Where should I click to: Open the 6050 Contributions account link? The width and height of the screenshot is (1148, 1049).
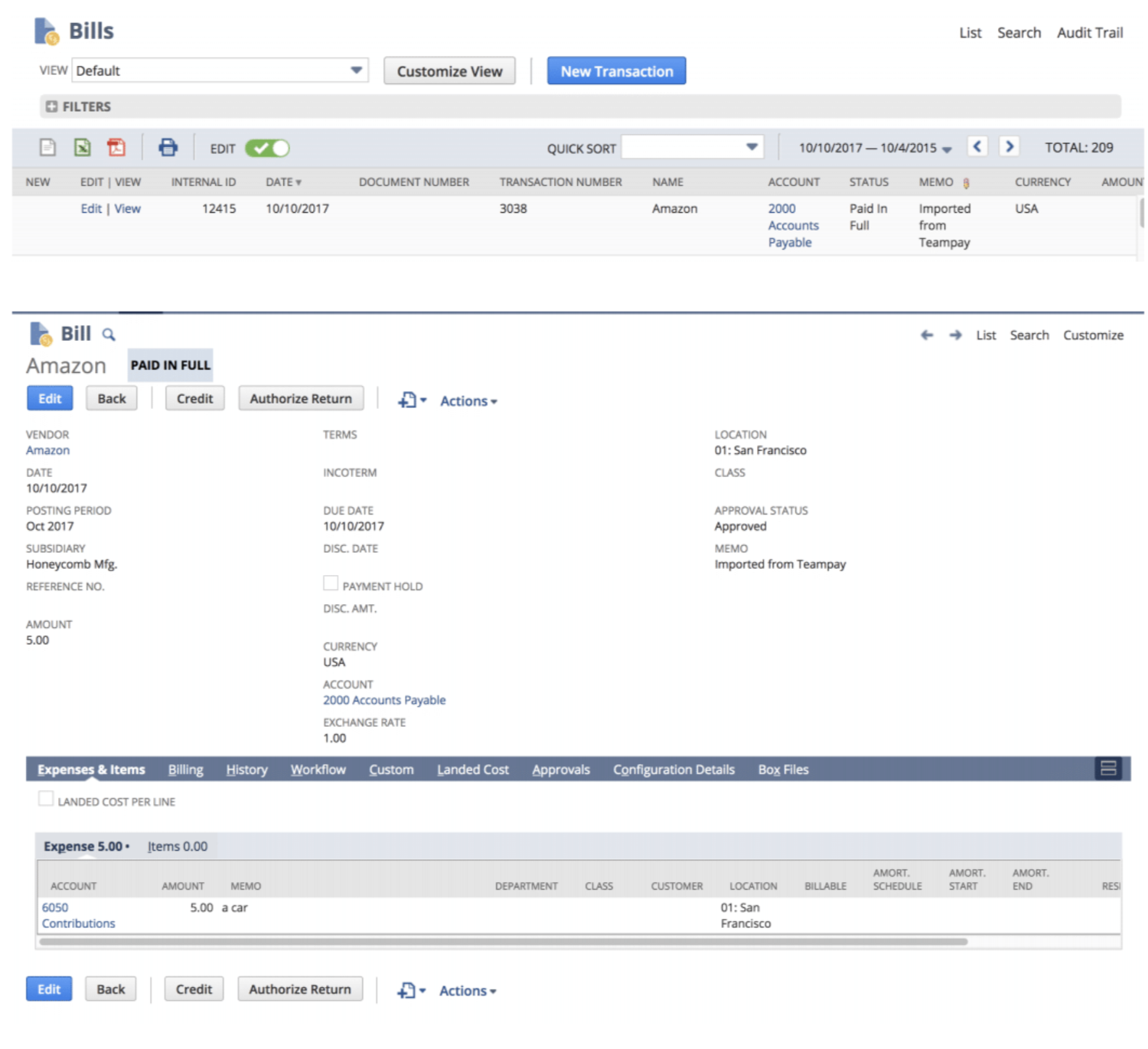pyautogui.click(x=78, y=915)
